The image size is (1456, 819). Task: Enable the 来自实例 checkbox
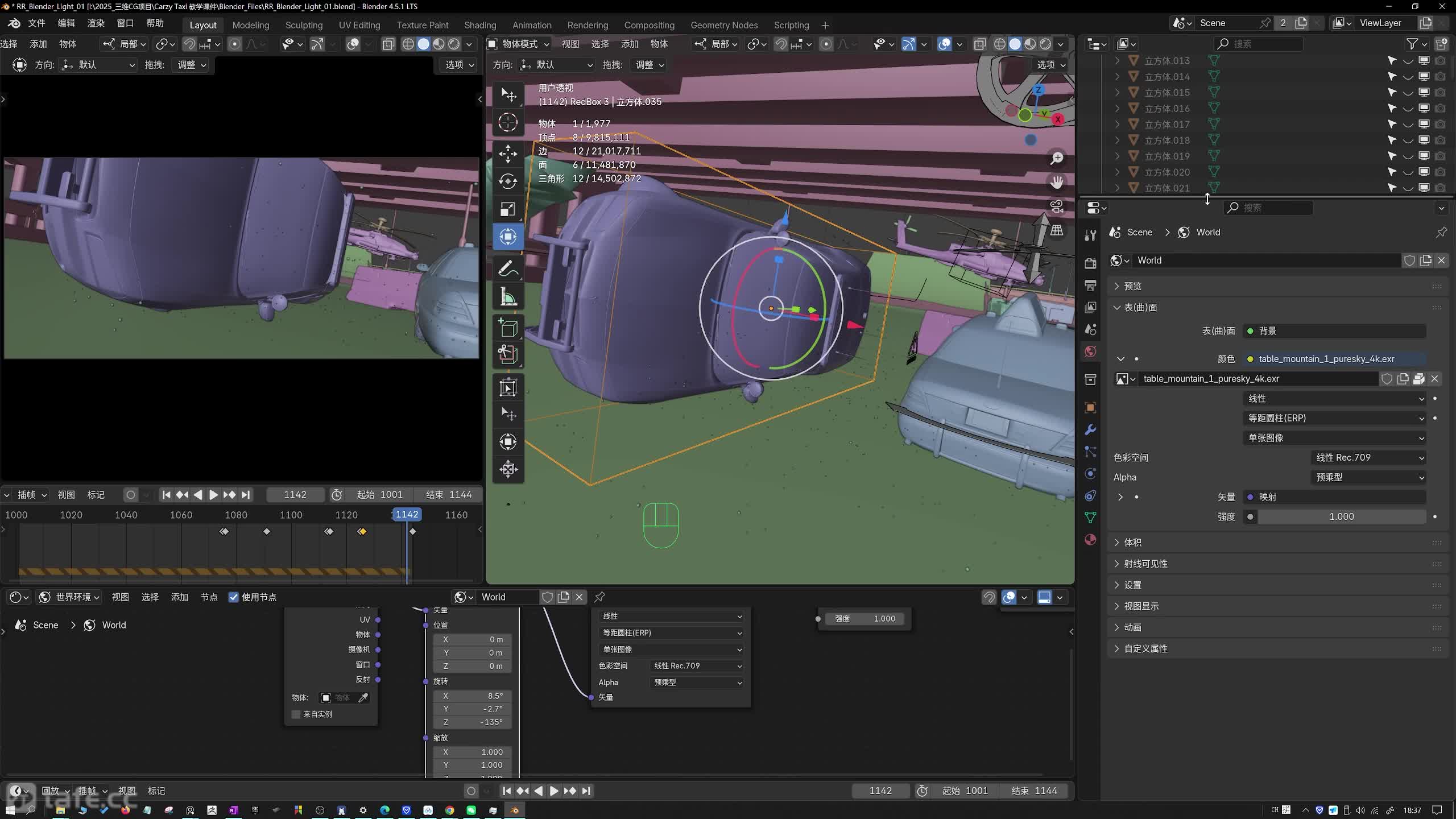(x=296, y=714)
